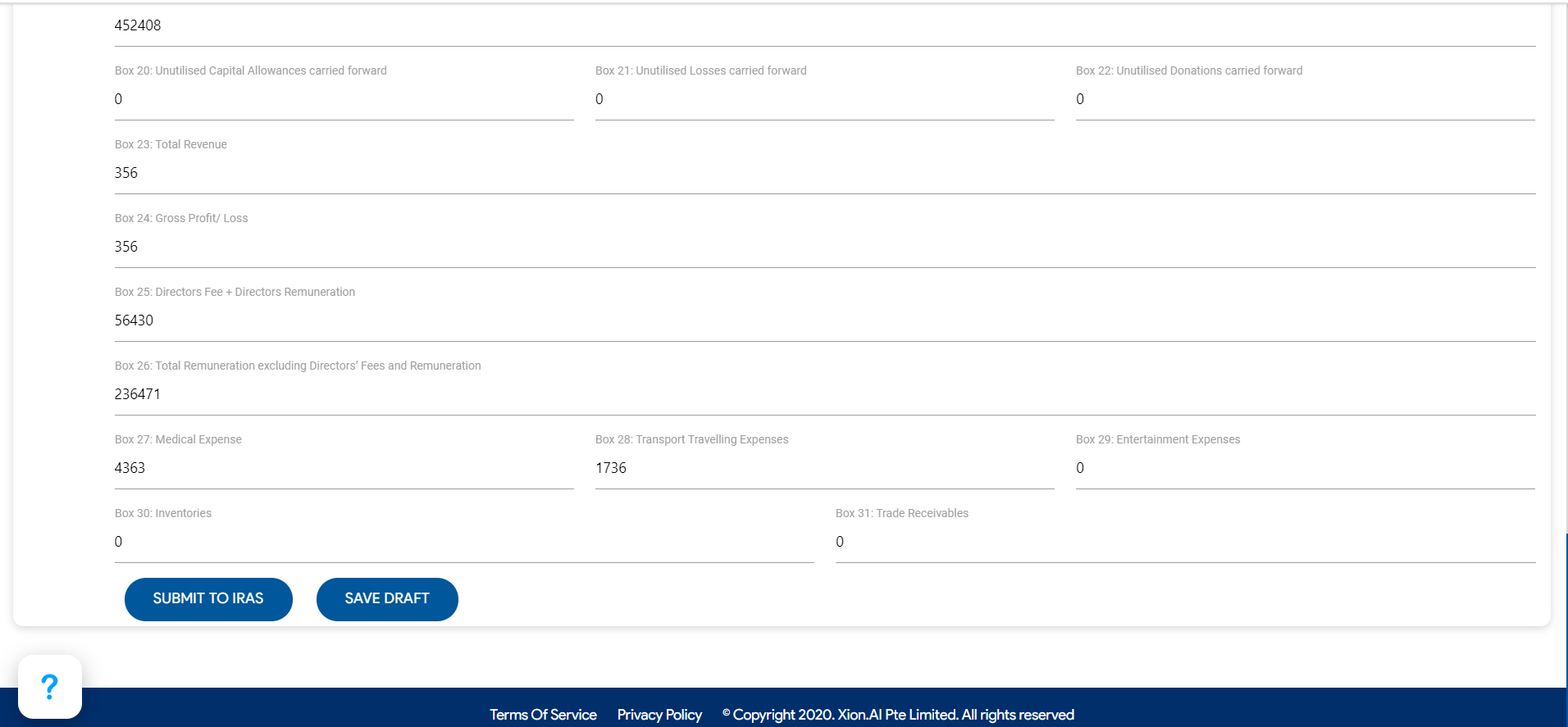Screen dimensions: 1568x727
Task: Edit the Box 24 Gross Profit/Loss field
Action: click(824, 247)
